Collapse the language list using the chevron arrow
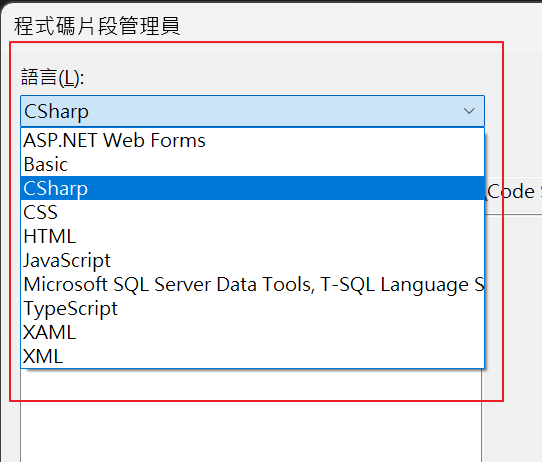Image resolution: width=542 pixels, height=462 pixels. click(x=469, y=111)
